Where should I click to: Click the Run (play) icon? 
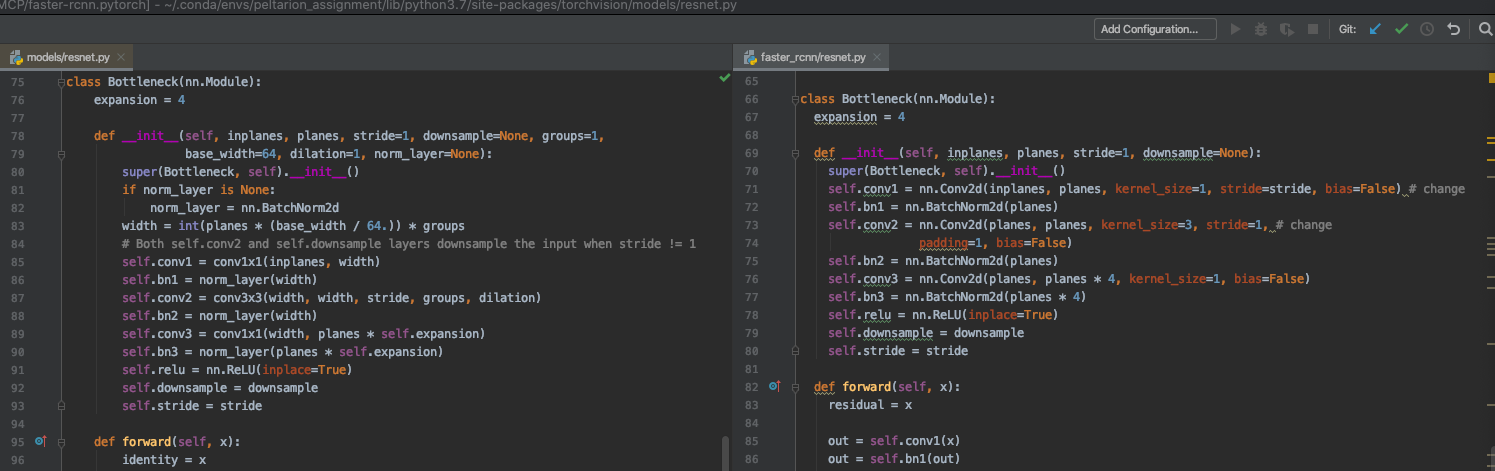coord(1235,29)
